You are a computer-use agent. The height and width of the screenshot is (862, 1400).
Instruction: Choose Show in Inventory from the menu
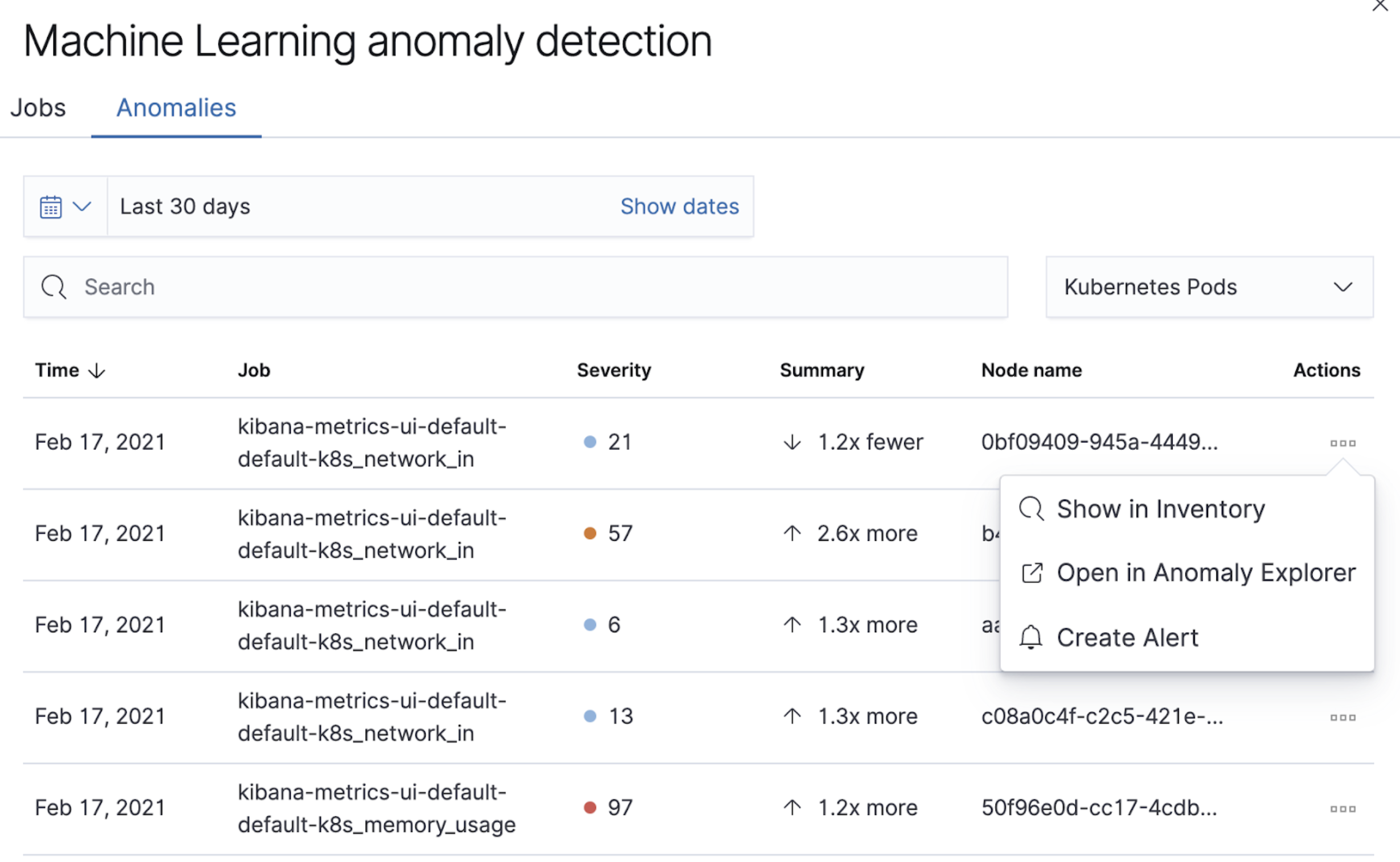pyautogui.click(x=1161, y=508)
